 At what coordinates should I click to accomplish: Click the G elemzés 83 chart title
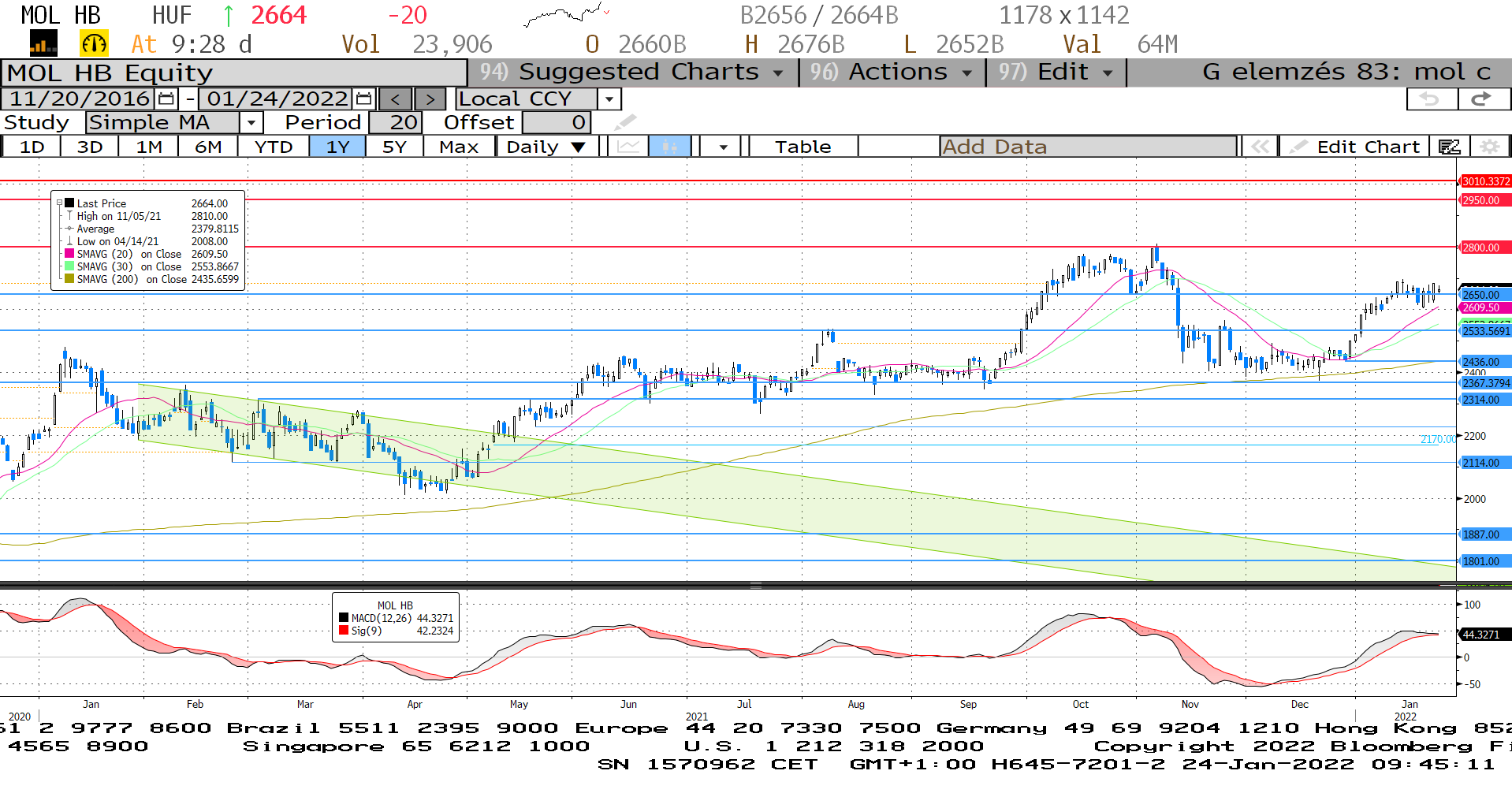pos(1346,72)
